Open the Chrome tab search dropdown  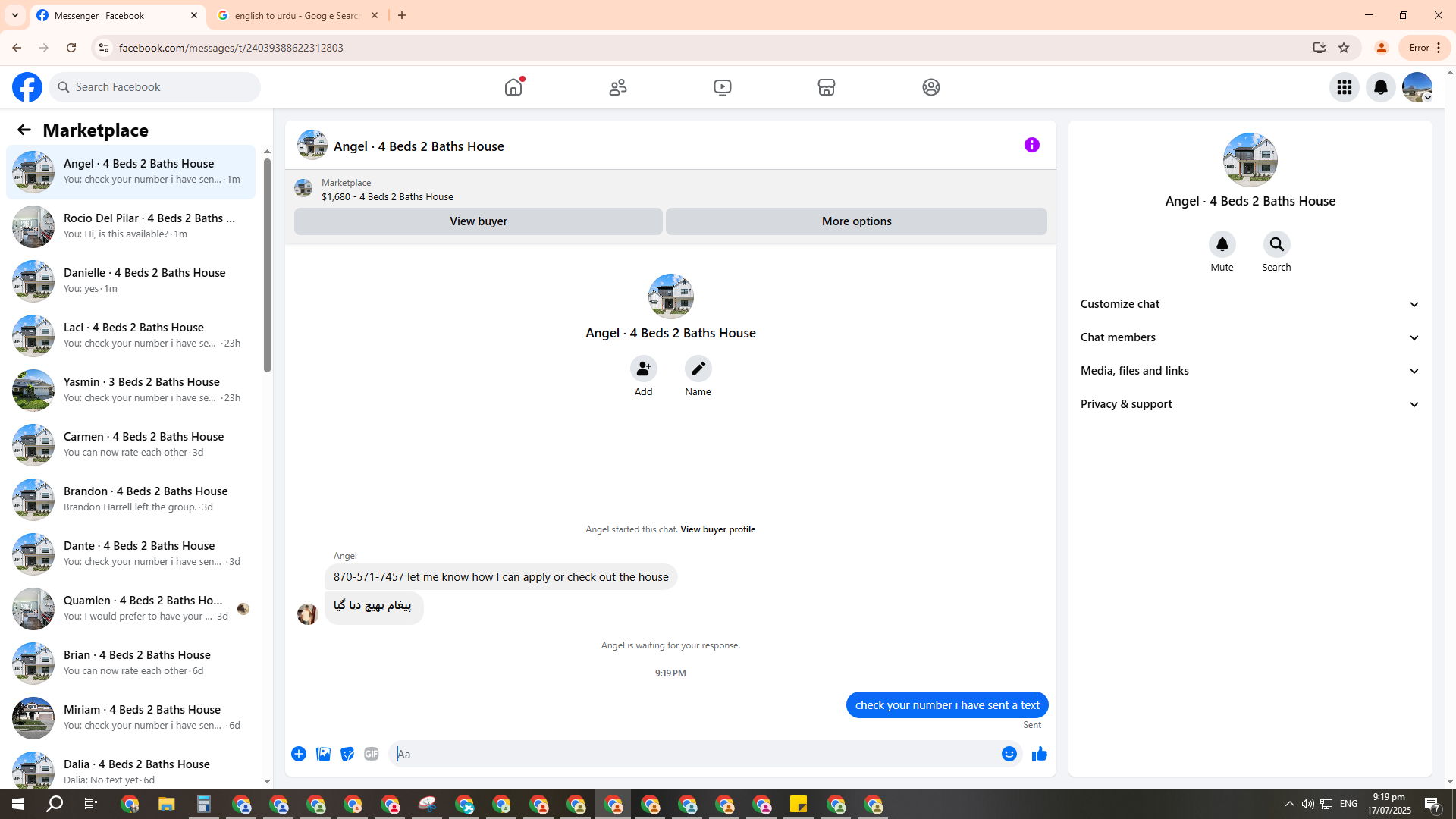coord(15,15)
